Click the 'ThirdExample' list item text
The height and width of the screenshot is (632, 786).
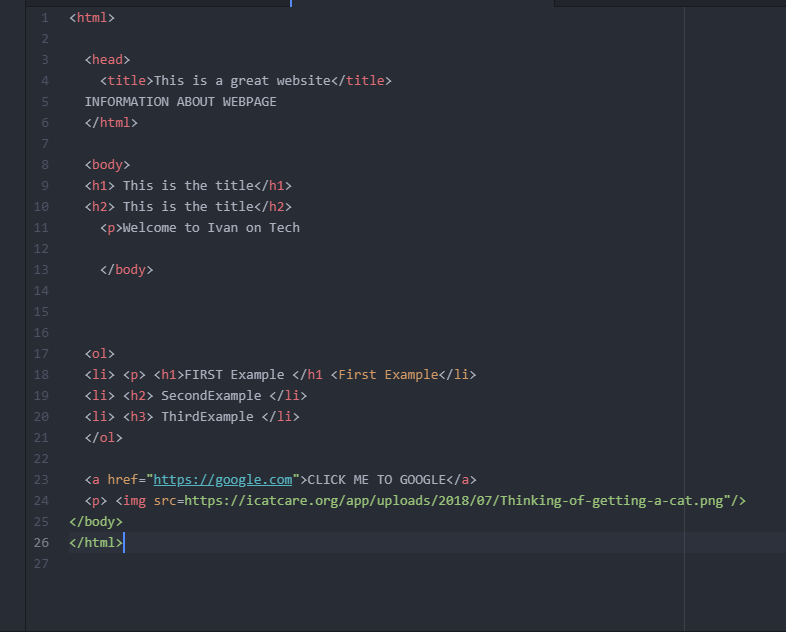[208, 417]
